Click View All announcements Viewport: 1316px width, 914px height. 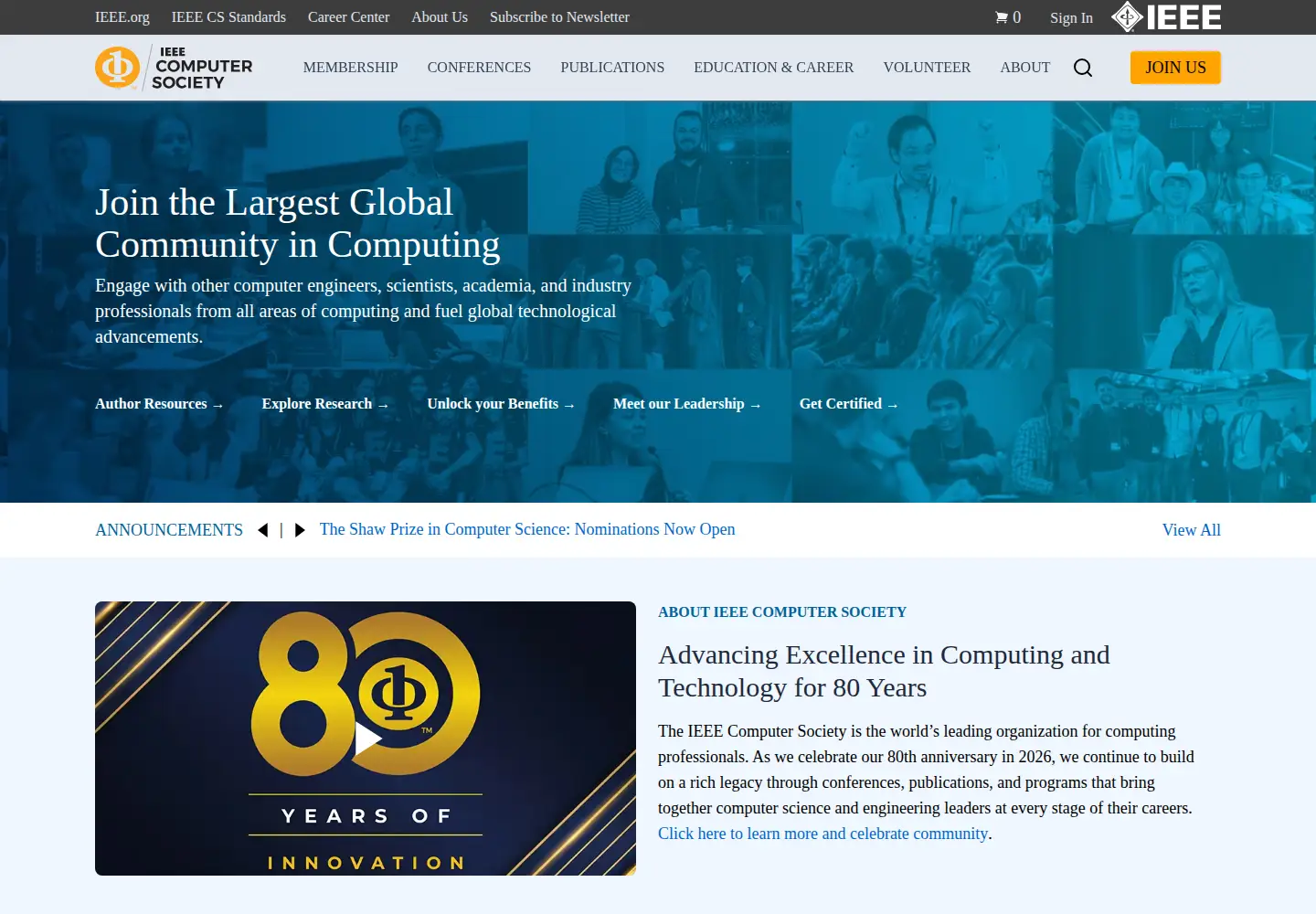click(x=1191, y=530)
